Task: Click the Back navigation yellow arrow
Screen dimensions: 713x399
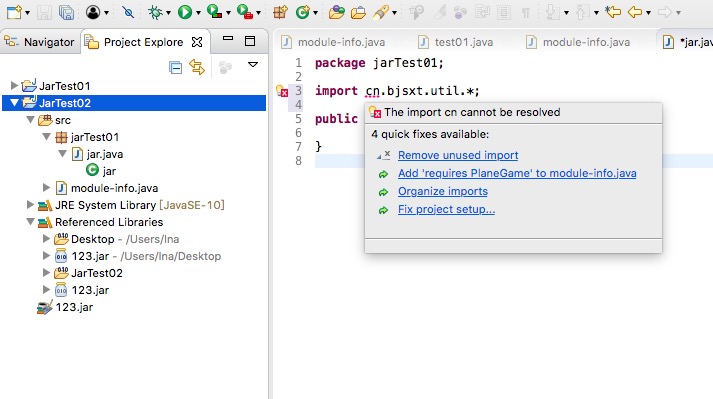Action: (x=635, y=12)
